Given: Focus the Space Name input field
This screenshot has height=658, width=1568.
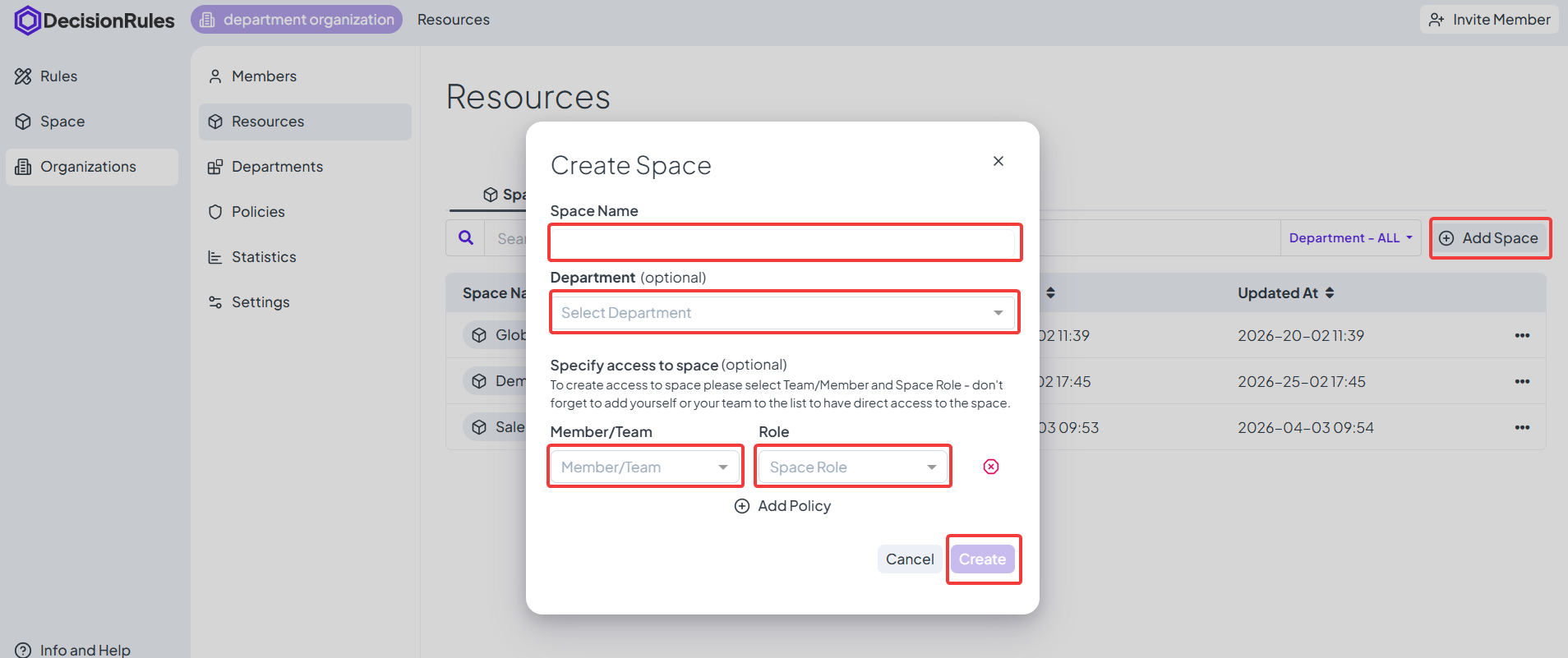Looking at the screenshot, I should tap(785, 243).
